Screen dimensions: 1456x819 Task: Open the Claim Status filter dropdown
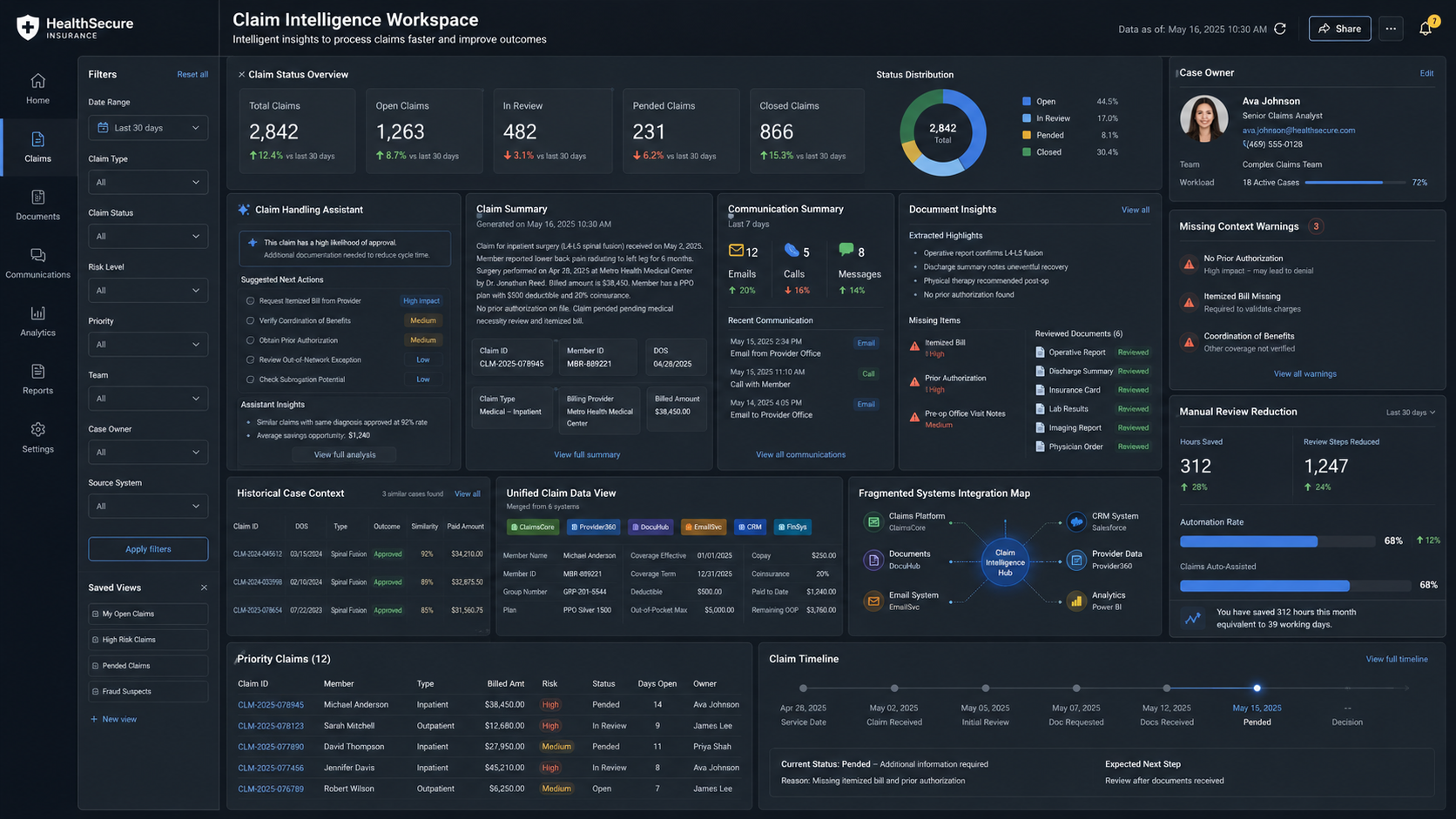coord(148,236)
